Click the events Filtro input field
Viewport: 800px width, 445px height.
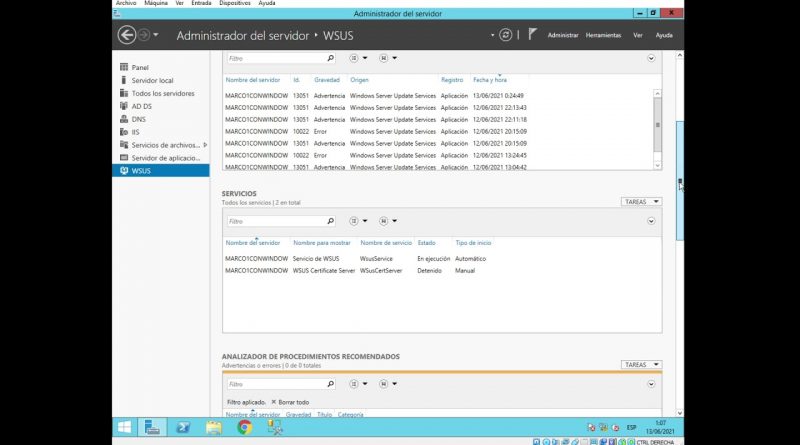point(276,58)
